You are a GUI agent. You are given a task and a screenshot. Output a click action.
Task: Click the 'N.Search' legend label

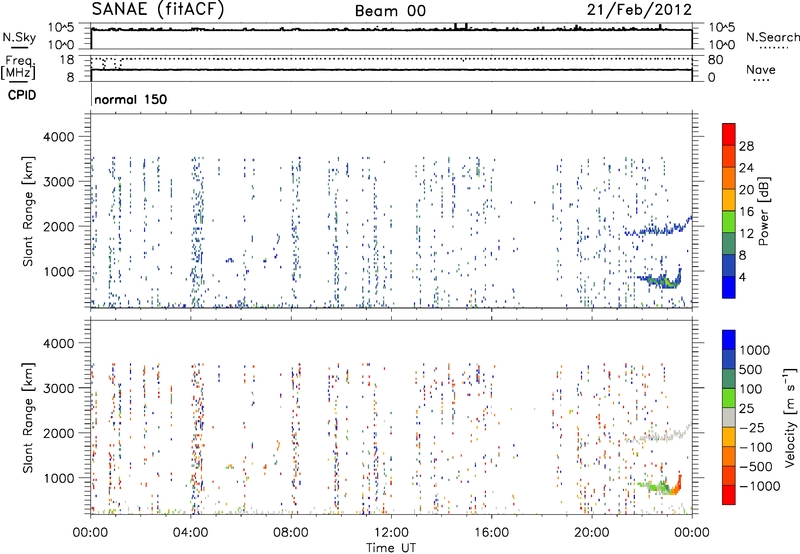(x=772, y=37)
